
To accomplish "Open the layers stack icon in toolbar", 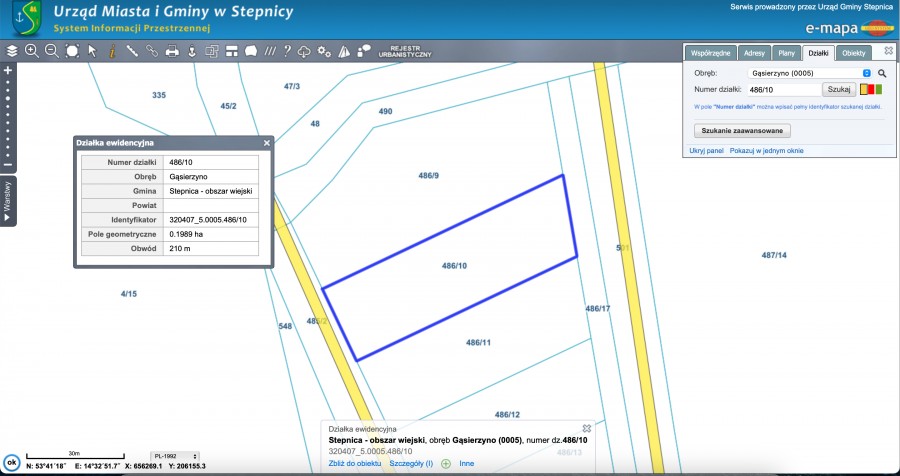I will click(x=11, y=51).
